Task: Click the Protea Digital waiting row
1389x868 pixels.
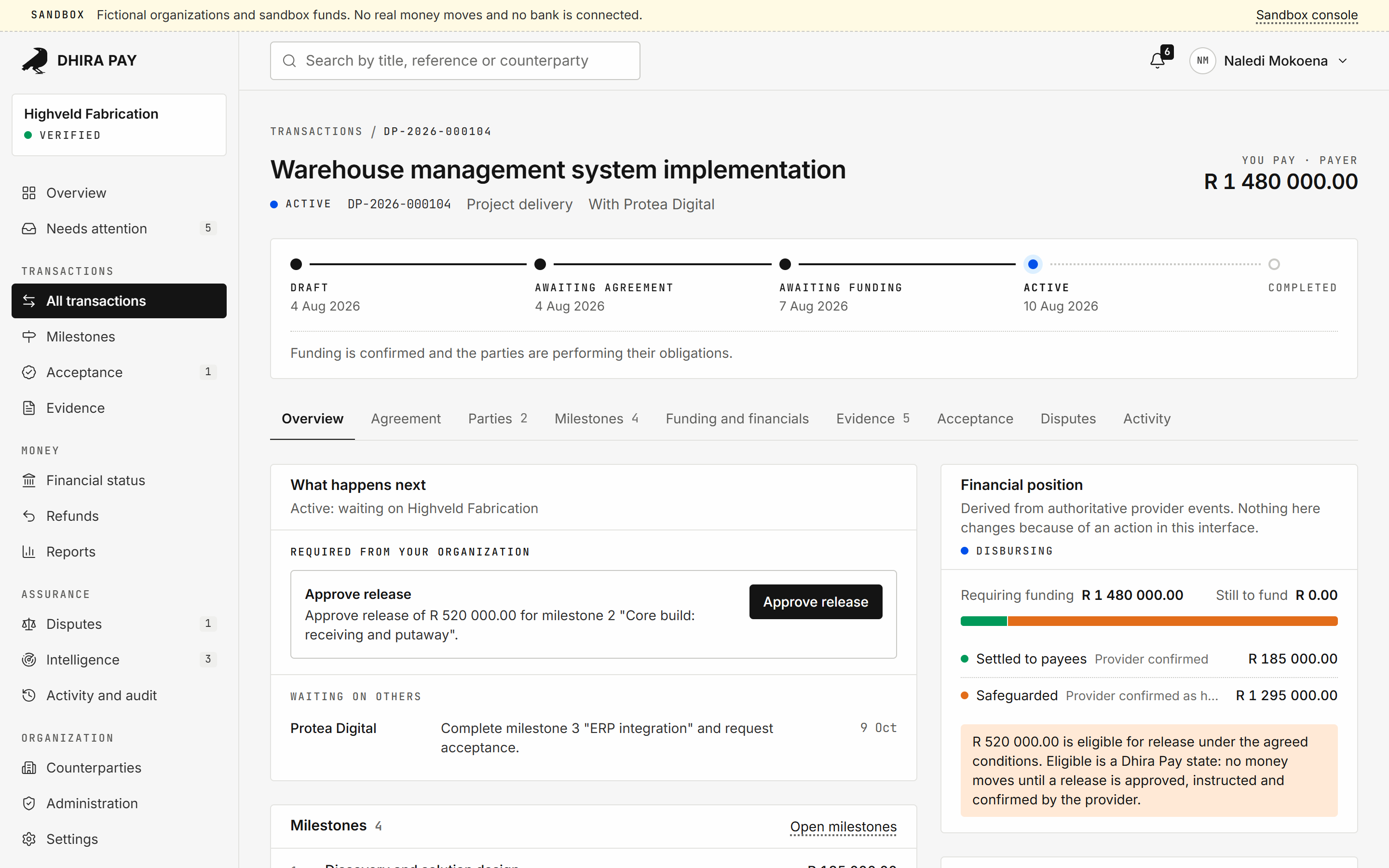Action: (x=594, y=738)
